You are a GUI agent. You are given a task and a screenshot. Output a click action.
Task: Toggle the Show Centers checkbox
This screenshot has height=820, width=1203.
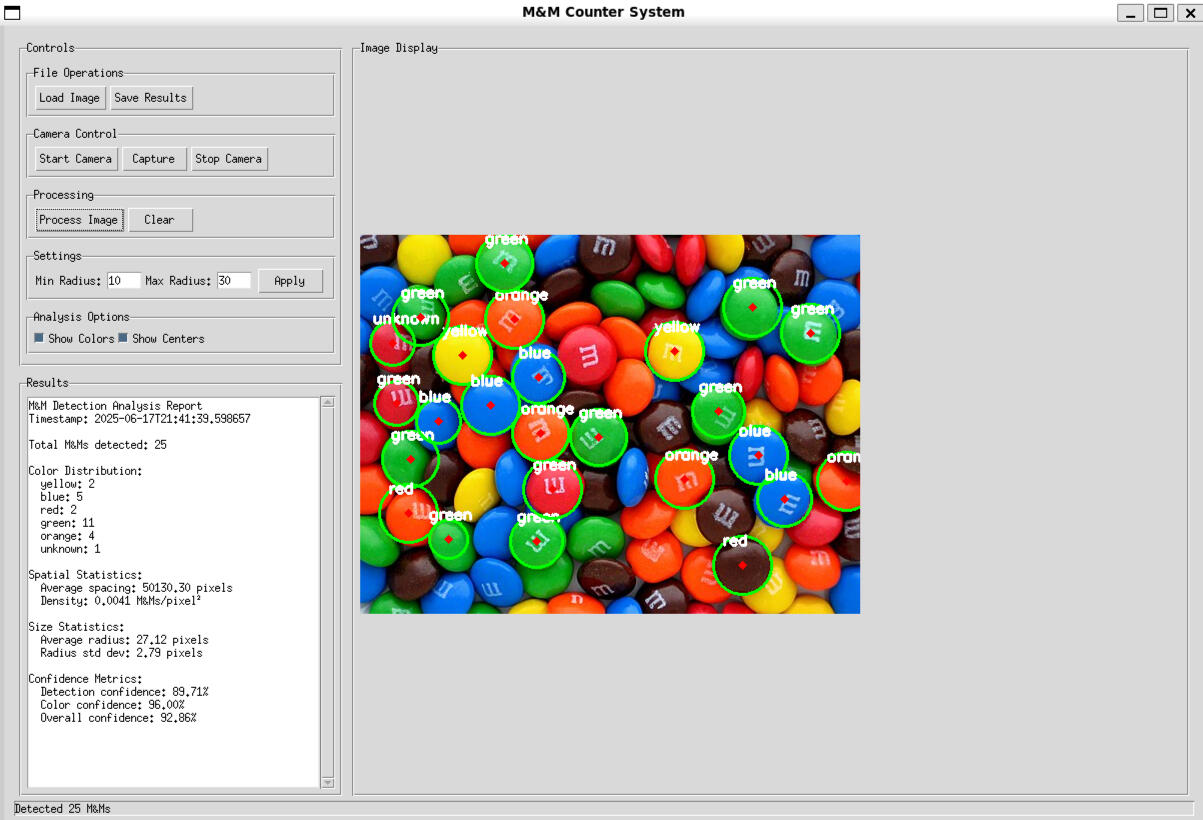tap(124, 339)
